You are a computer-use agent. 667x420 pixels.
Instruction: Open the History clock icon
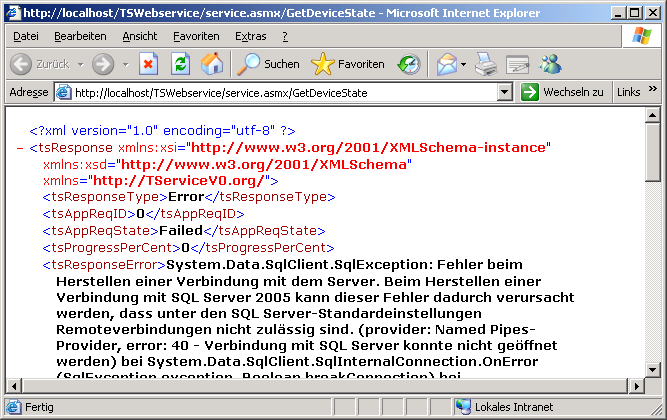(409, 64)
